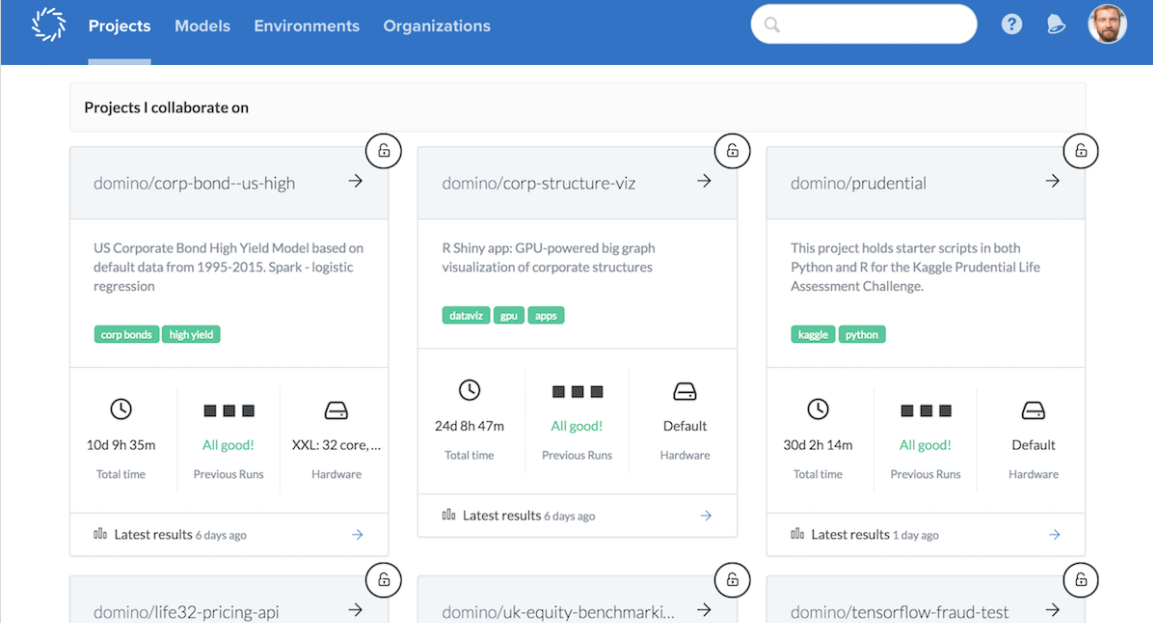
Task: Open project domino/corp-bond--us-high
Action: [x=194, y=183]
